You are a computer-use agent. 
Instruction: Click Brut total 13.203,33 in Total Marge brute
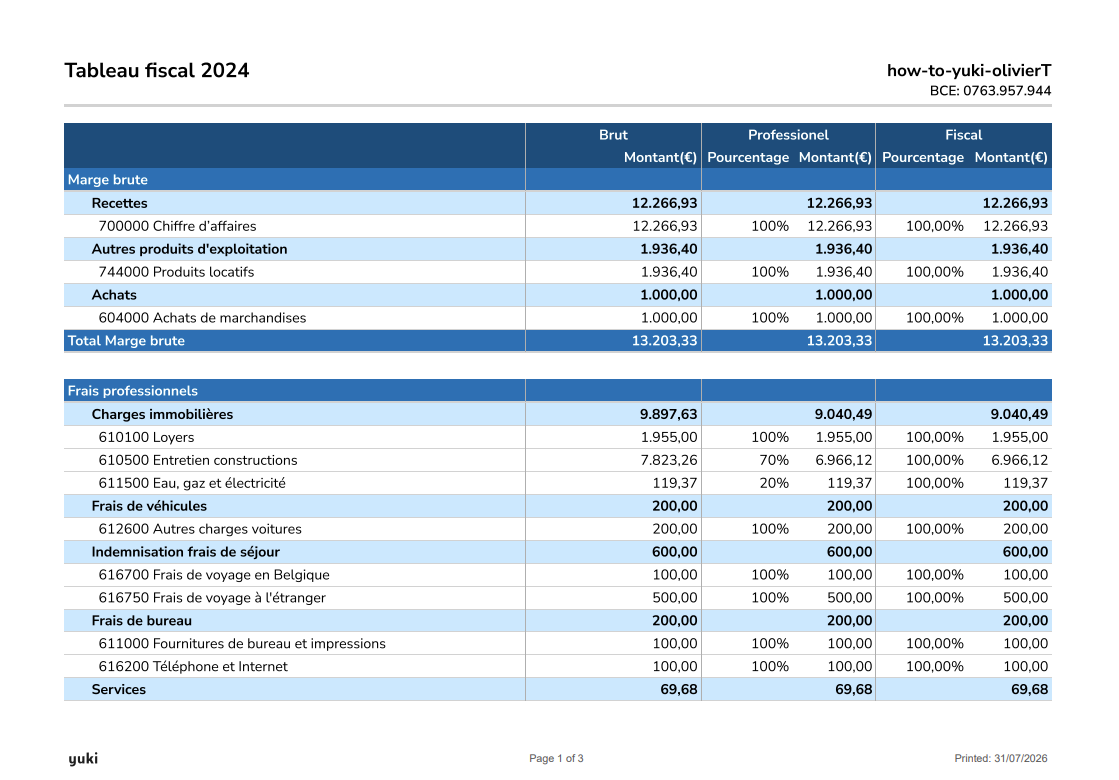(x=664, y=340)
